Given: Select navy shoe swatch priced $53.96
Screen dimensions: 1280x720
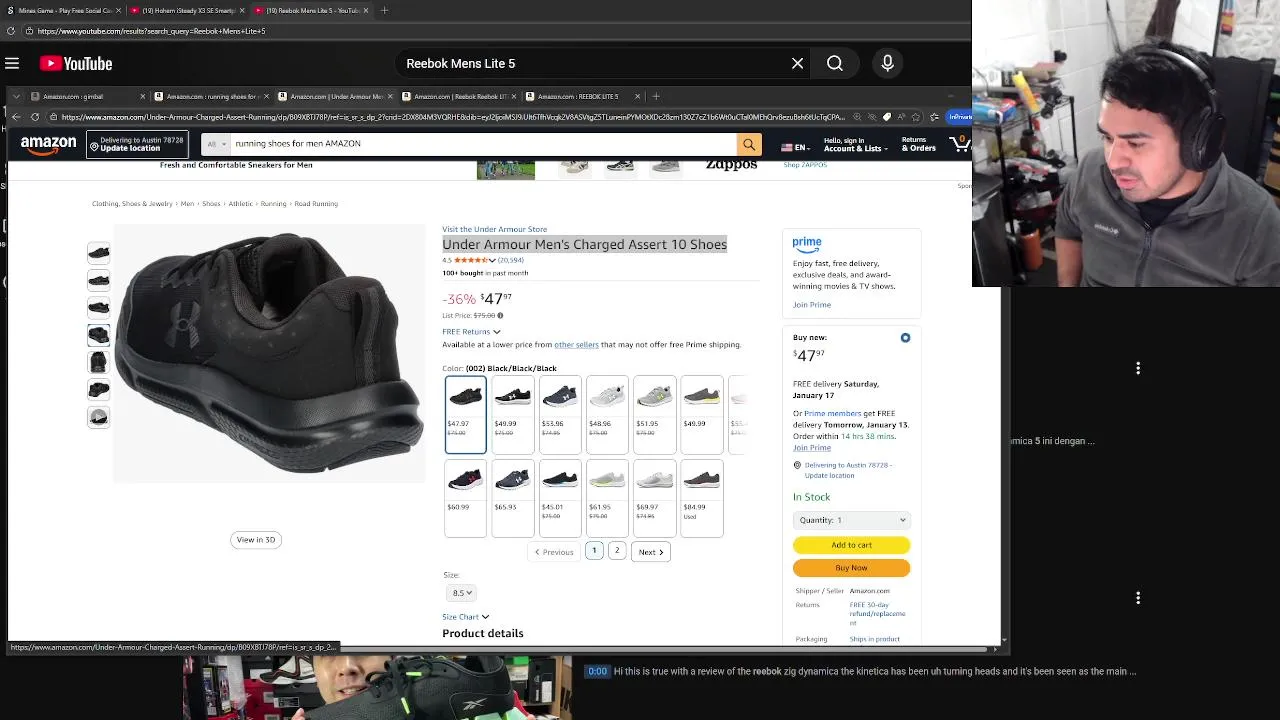Looking at the screenshot, I should (560, 415).
